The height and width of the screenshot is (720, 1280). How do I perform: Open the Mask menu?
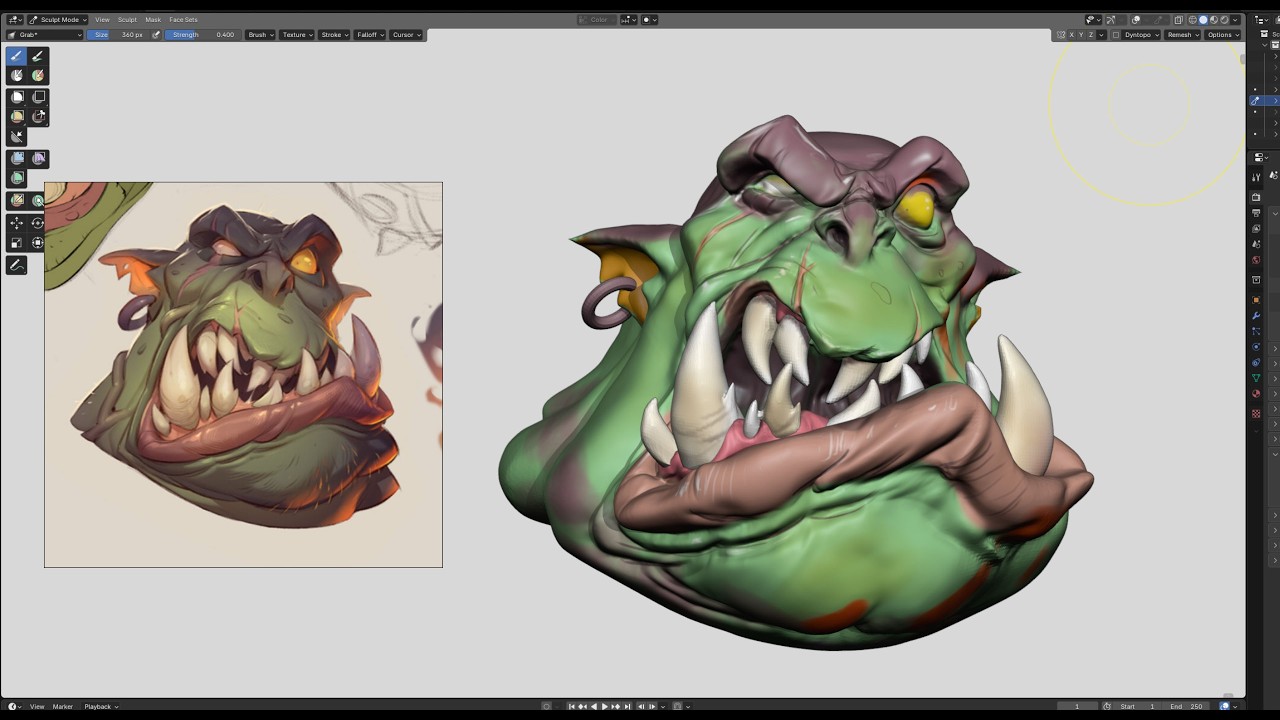coord(153,20)
